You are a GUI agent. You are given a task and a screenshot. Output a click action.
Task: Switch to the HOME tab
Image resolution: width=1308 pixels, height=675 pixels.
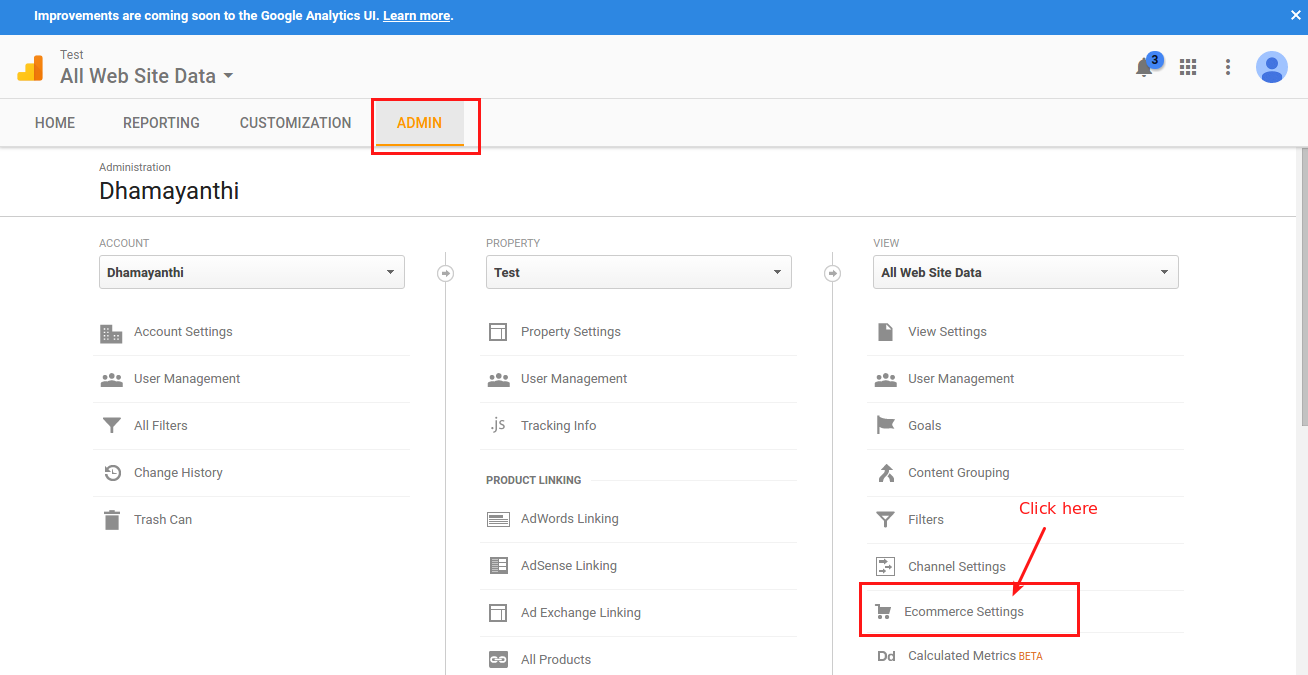55,123
